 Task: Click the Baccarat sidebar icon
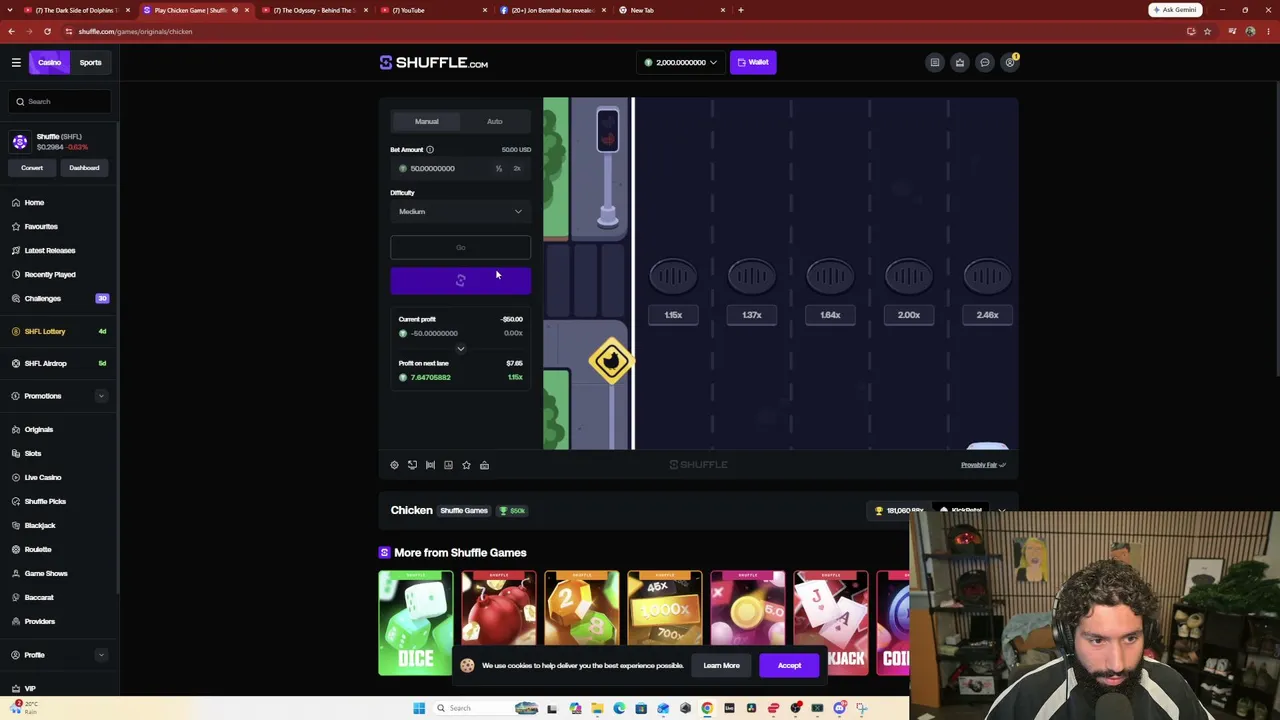pyautogui.click(x=16, y=597)
